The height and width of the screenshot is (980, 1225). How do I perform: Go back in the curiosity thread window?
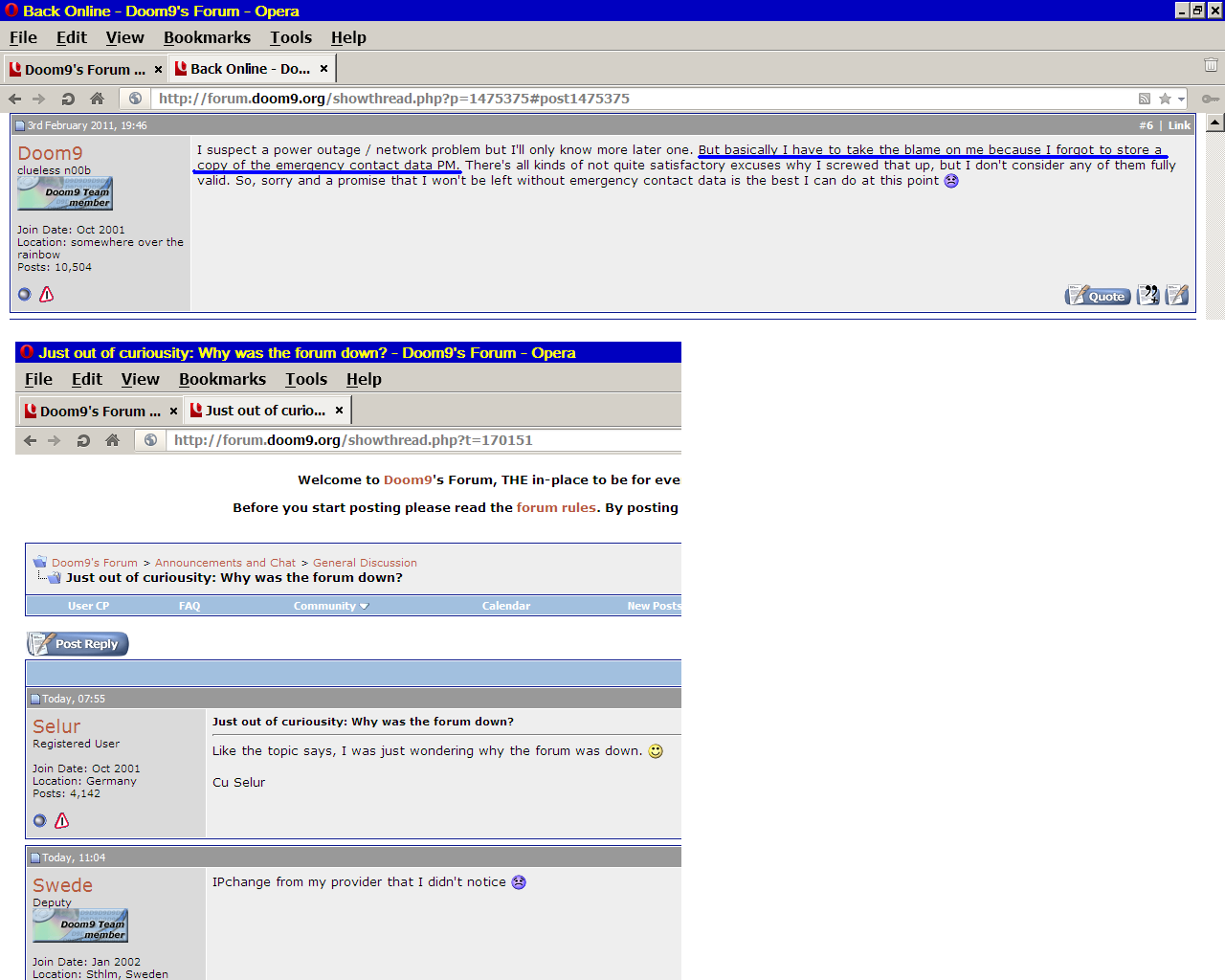30,440
